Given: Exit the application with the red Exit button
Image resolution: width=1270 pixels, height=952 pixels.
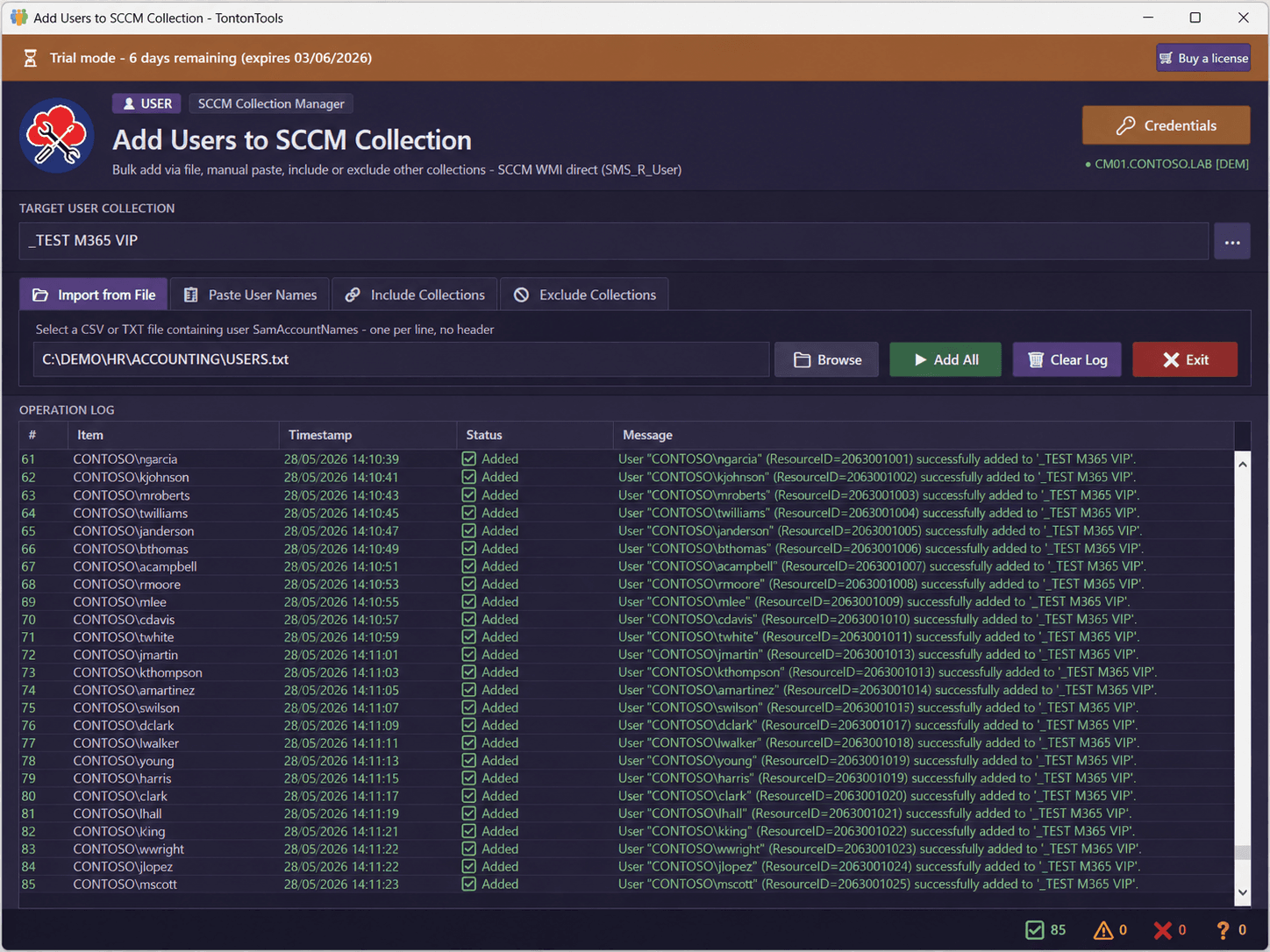Looking at the screenshot, I should 1185,359.
